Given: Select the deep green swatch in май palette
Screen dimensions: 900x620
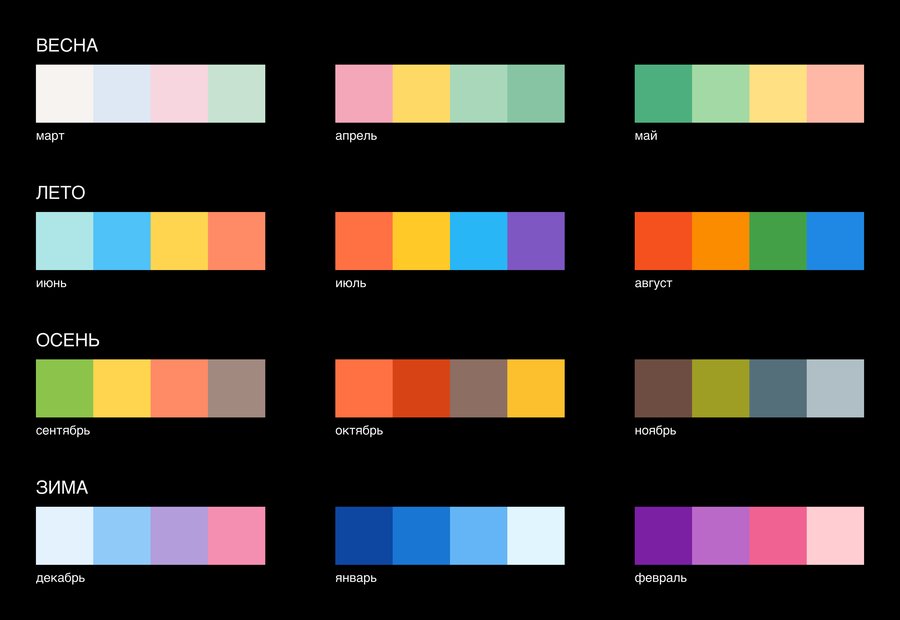Looking at the screenshot, I should pyautogui.click(x=664, y=94).
